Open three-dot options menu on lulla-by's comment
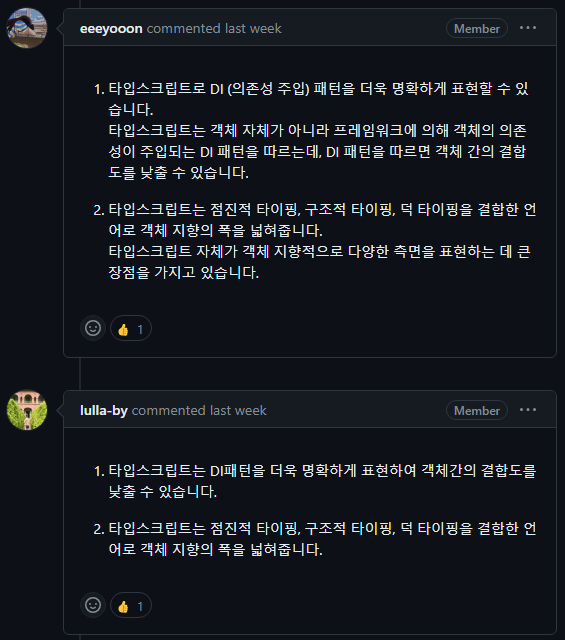 [528, 410]
